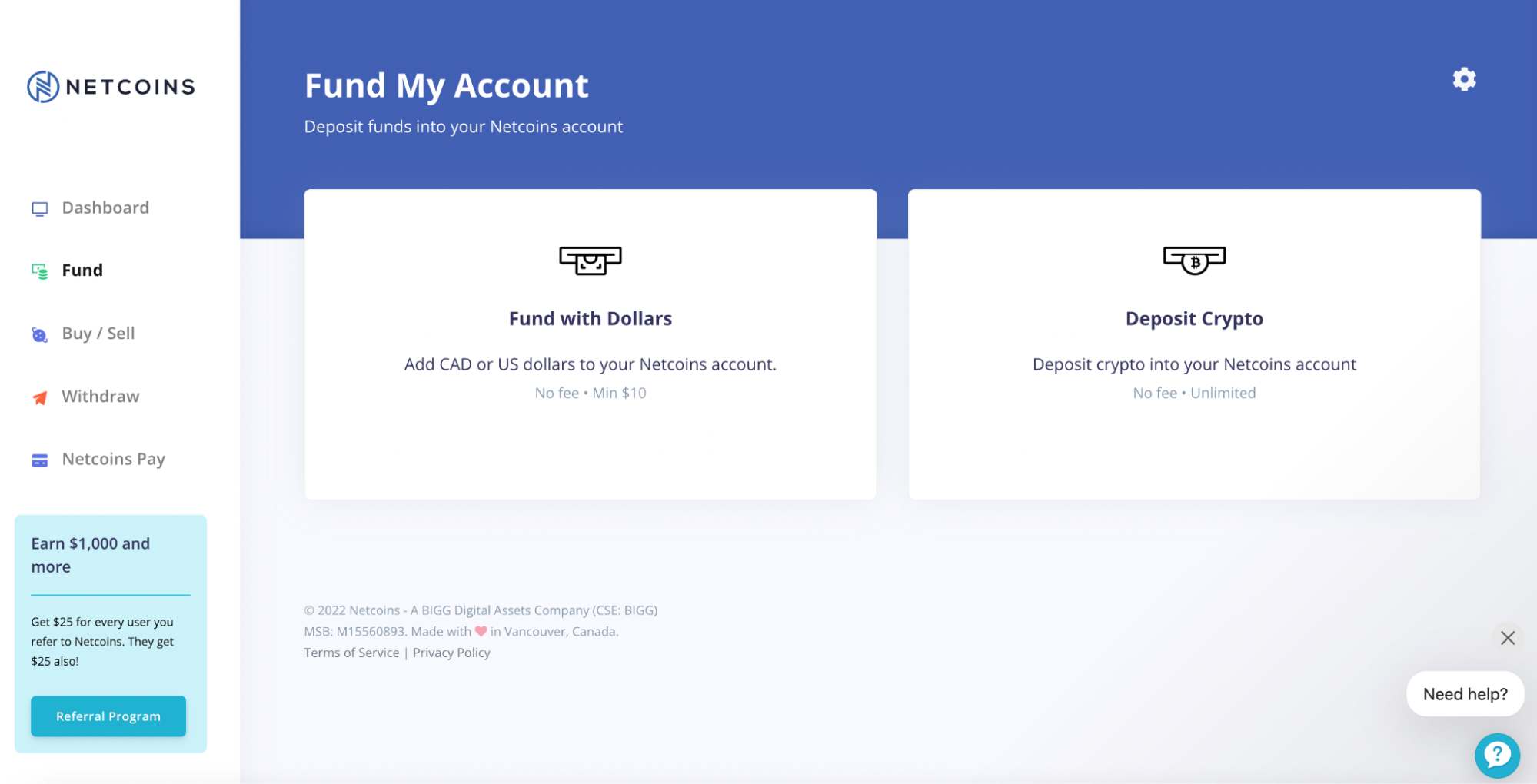The width and height of the screenshot is (1537, 784).
Task: Click the cash deposit icon on Fund with Dollars
Action: point(590,261)
